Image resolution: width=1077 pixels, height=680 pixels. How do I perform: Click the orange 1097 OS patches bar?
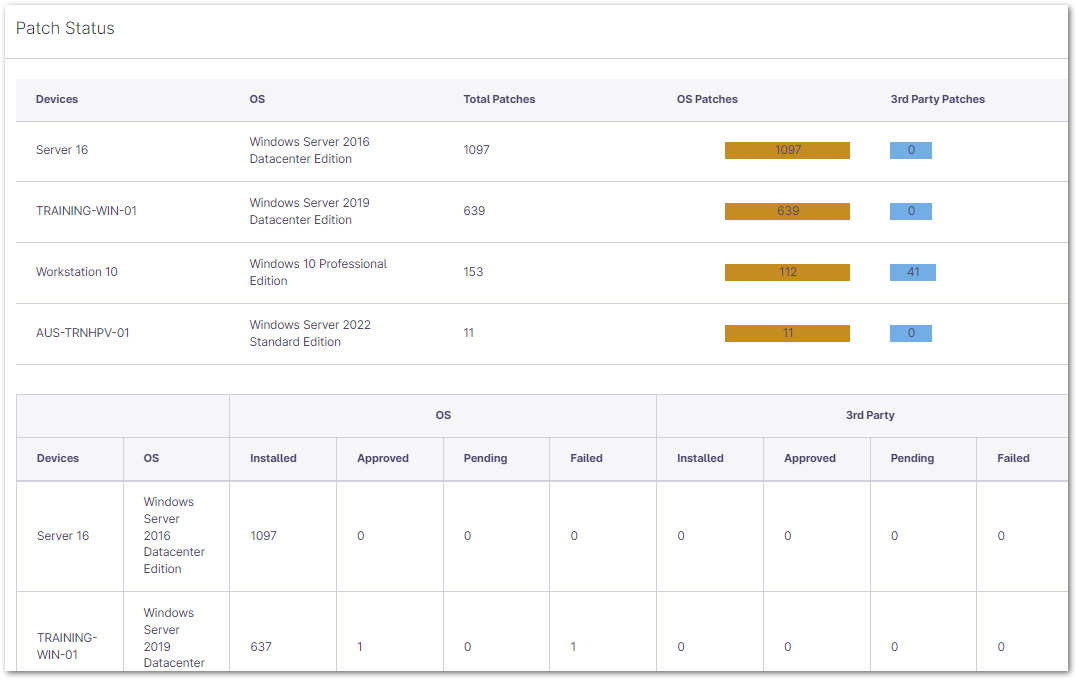coord(787,150)
